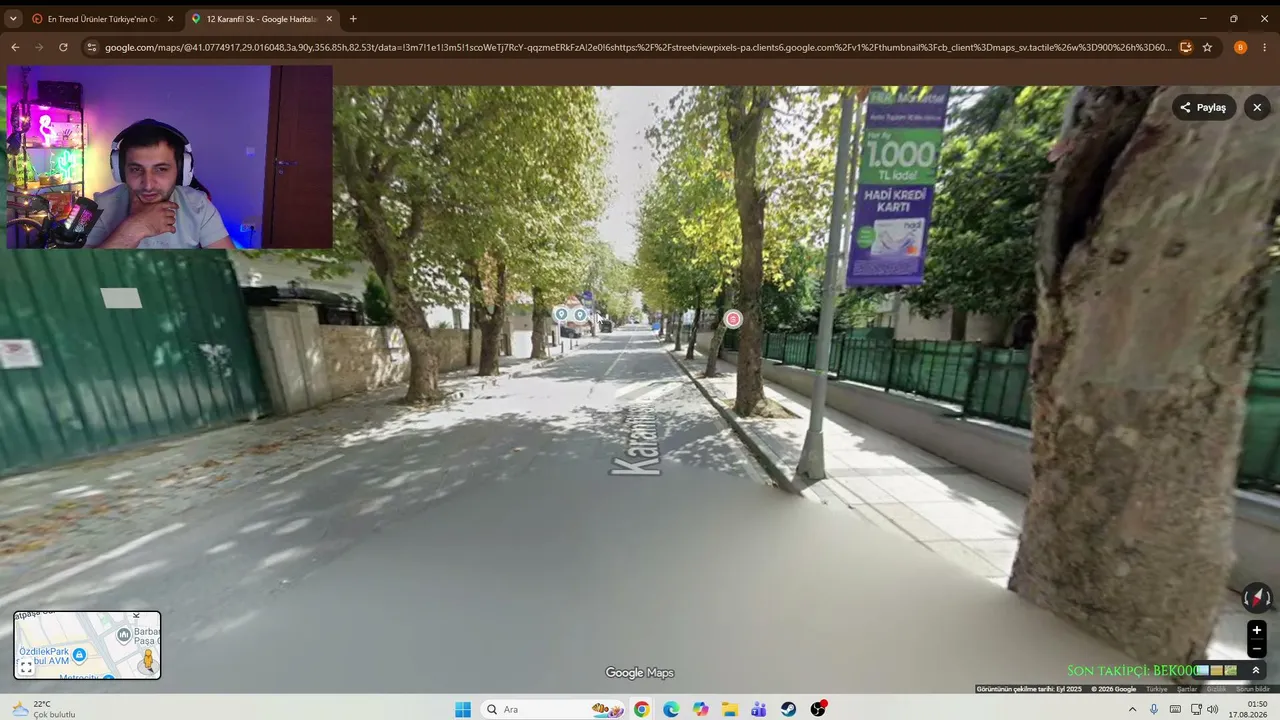Open a new browser tab
Image resolution: width=1280 pixels, height=720 pixels.
pyautogui.click(x=353, y=19)
